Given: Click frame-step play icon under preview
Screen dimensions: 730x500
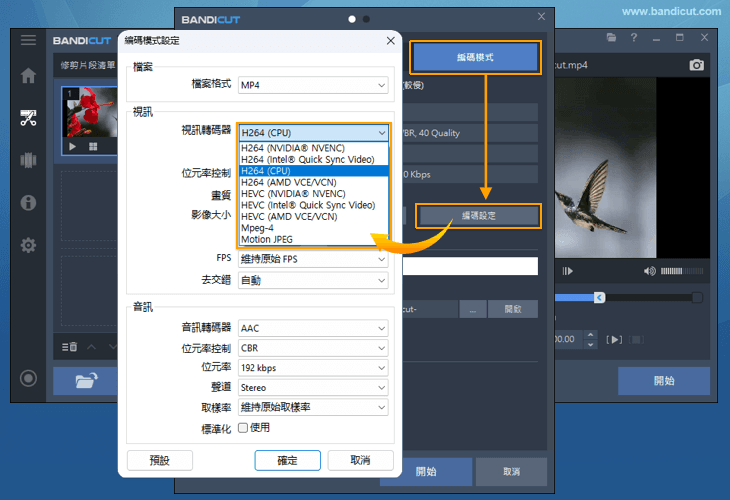Looking at the screenshot, I should tap(568, 271).
